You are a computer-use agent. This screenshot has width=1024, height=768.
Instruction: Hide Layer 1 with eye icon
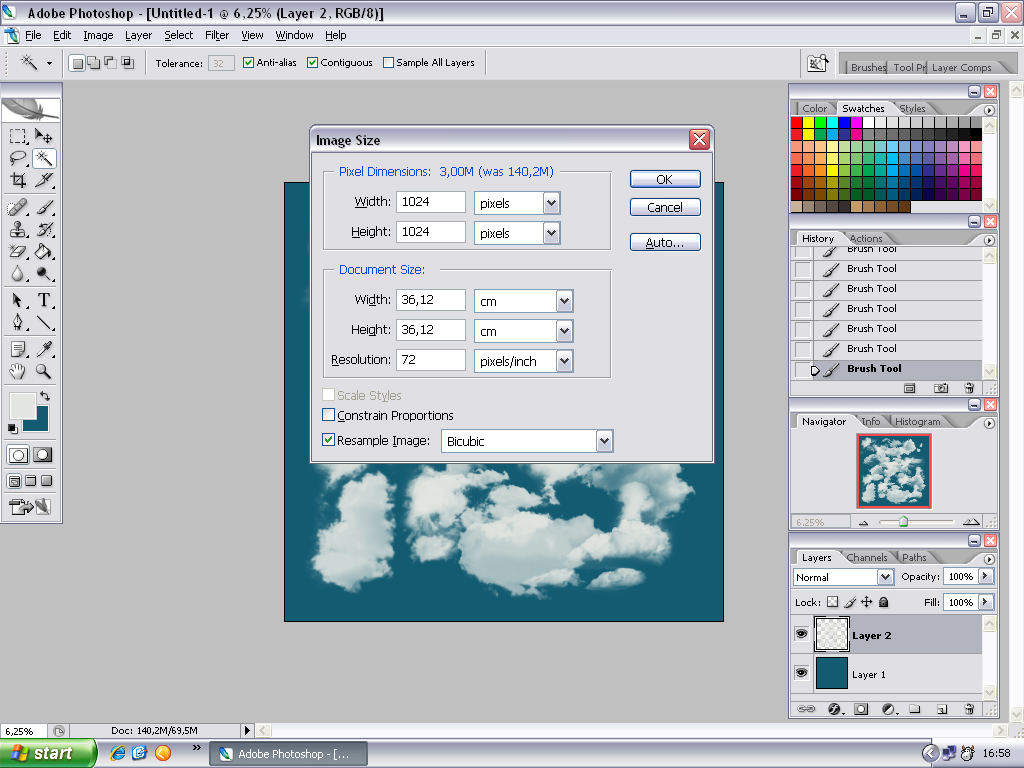[x=802, y=673]
